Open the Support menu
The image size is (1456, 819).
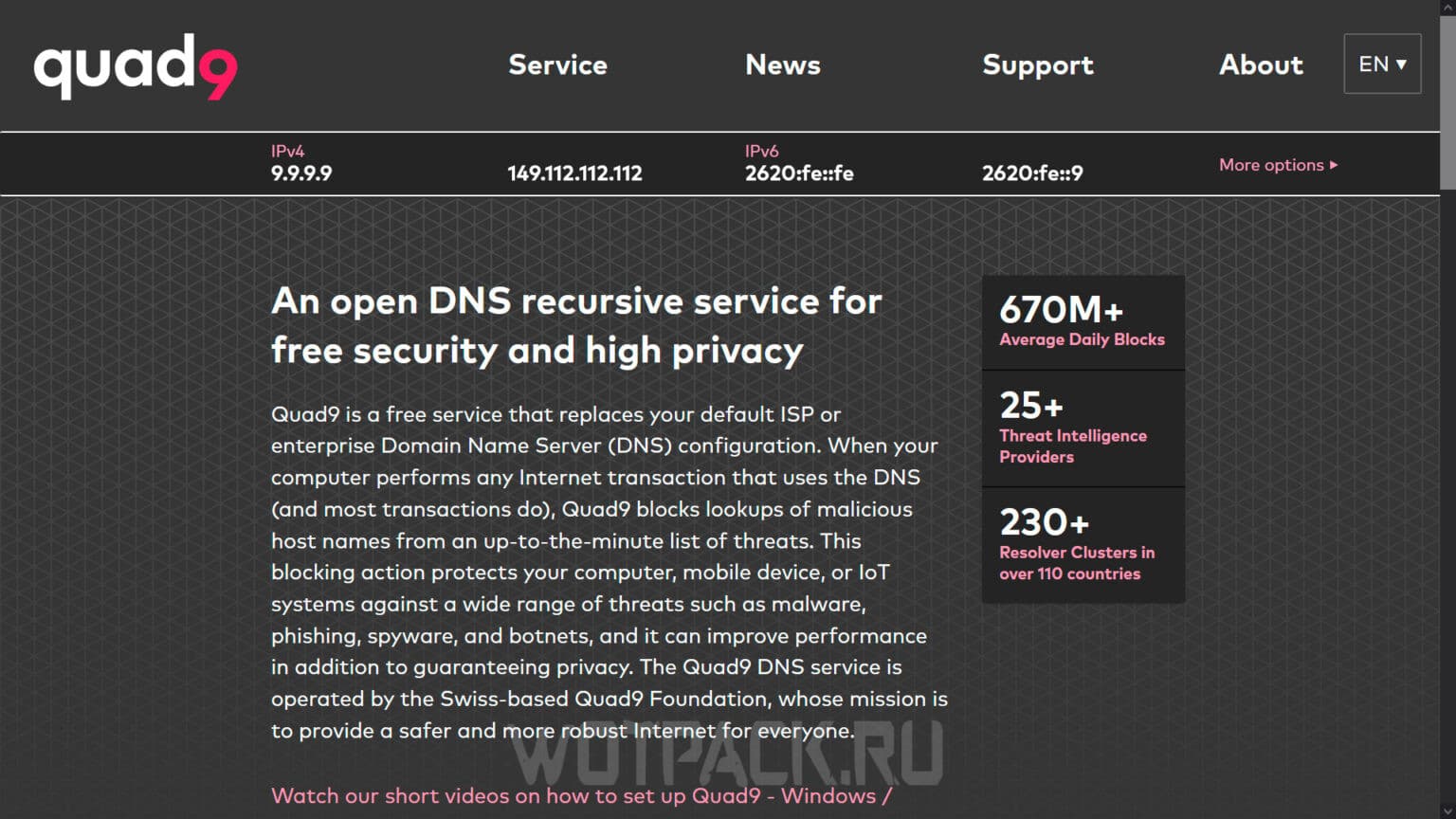coord(1038,64)
